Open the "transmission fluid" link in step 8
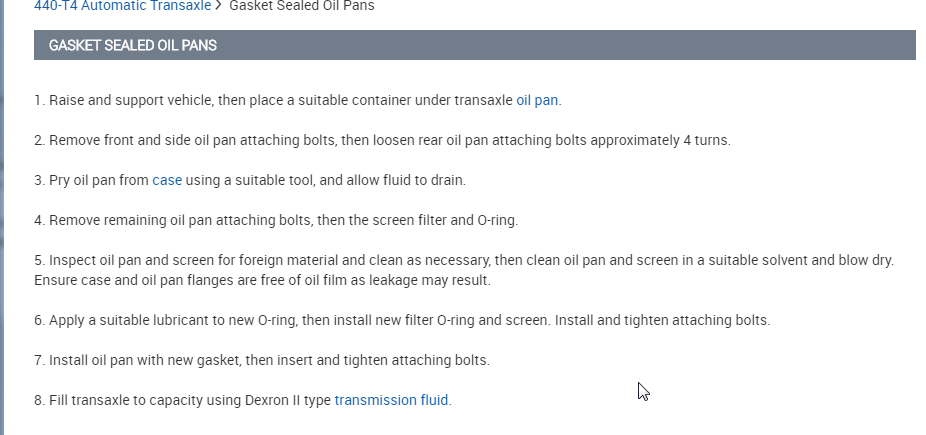The image size is (926, 435). pyautogui.click(x=391, y=400)
